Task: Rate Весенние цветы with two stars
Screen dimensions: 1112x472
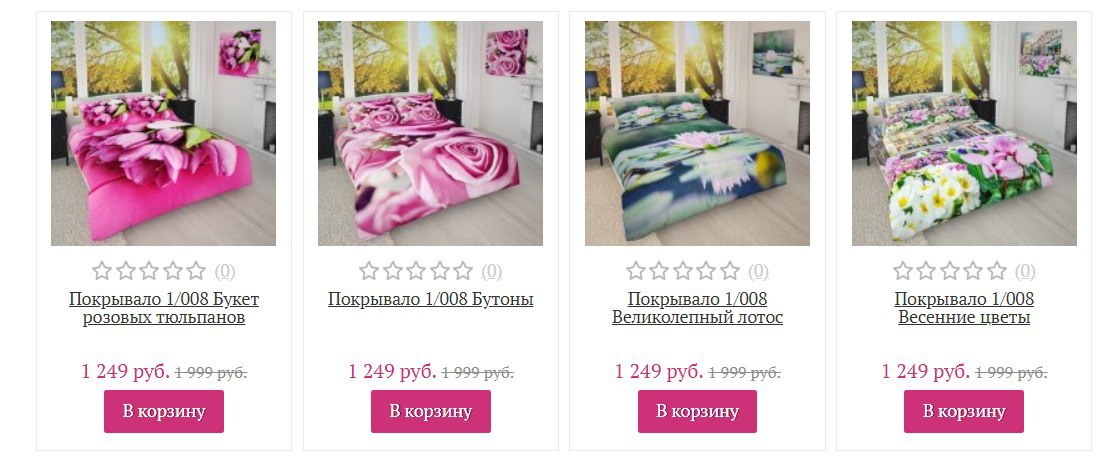Action: (x=926, y=270)
